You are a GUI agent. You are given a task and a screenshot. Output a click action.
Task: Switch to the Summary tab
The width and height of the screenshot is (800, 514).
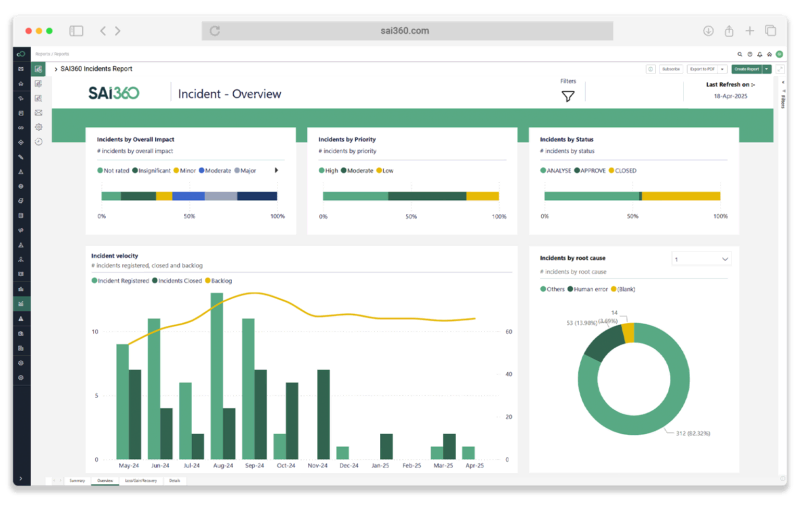coord(77,481)
